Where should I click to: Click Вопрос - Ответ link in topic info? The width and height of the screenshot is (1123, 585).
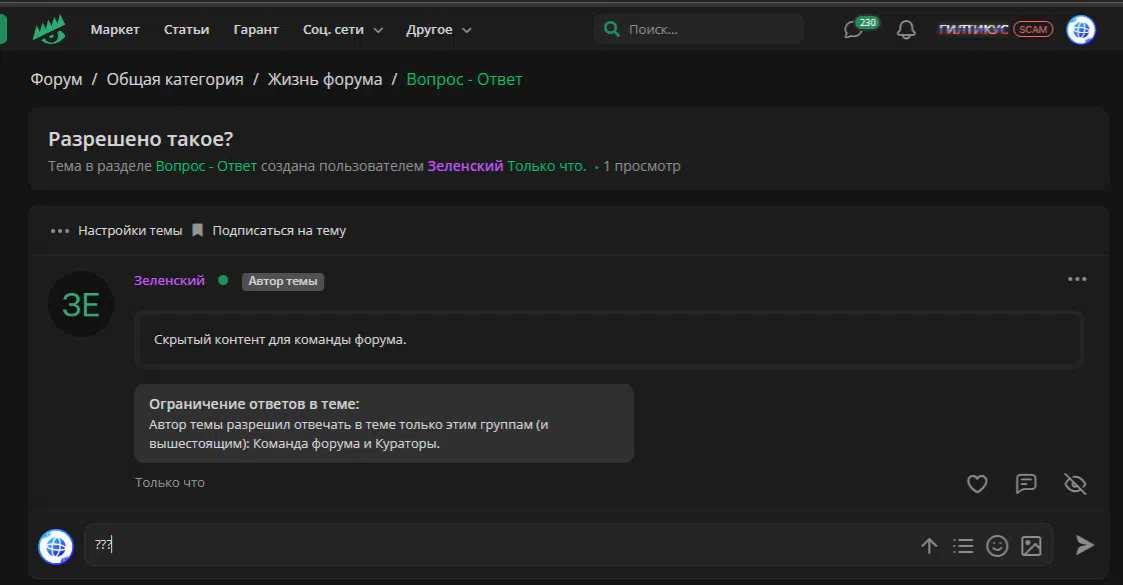(206, 166)
